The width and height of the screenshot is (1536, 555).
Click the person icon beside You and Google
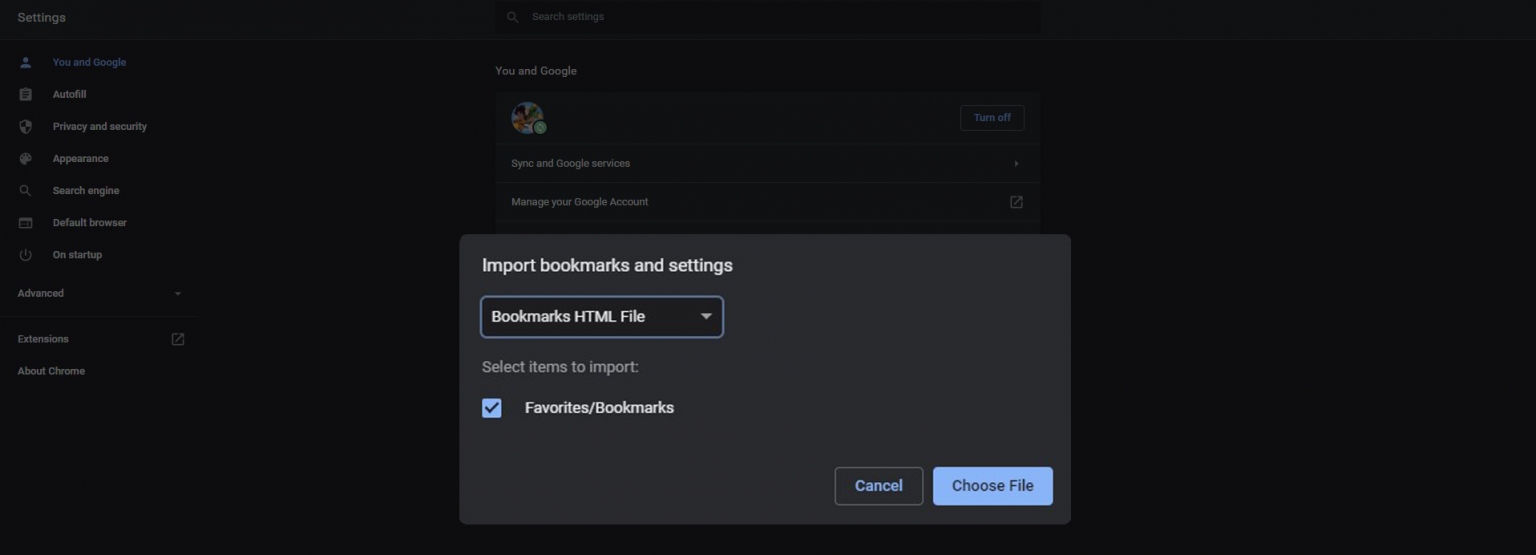click(26, 62)
